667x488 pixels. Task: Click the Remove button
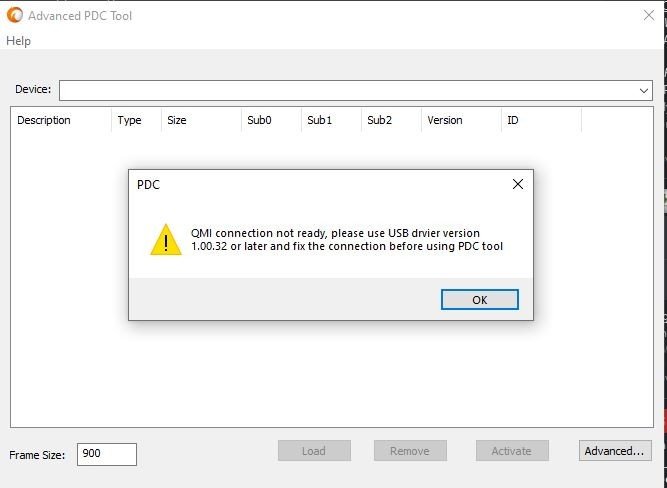(410, 451)
